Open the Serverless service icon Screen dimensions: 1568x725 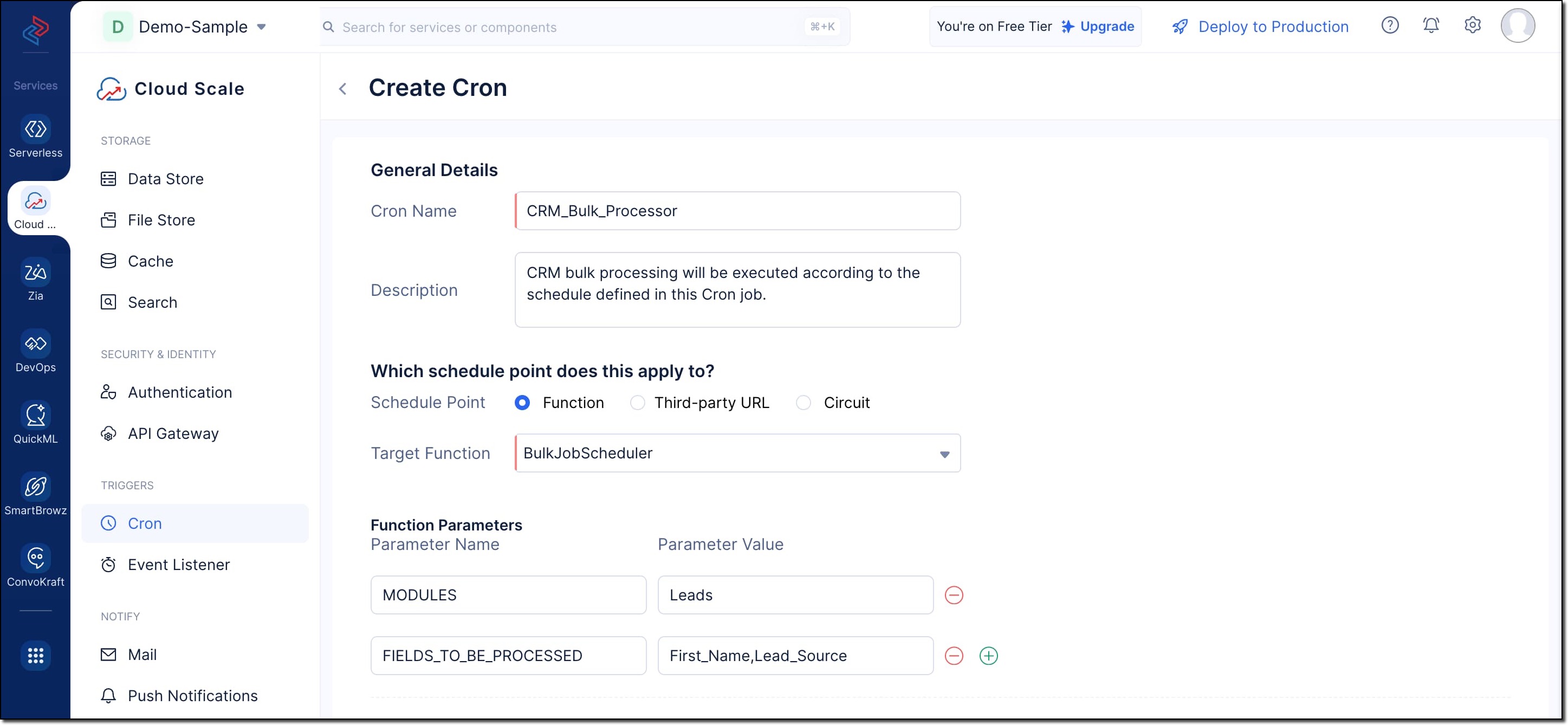pos(35,130)
